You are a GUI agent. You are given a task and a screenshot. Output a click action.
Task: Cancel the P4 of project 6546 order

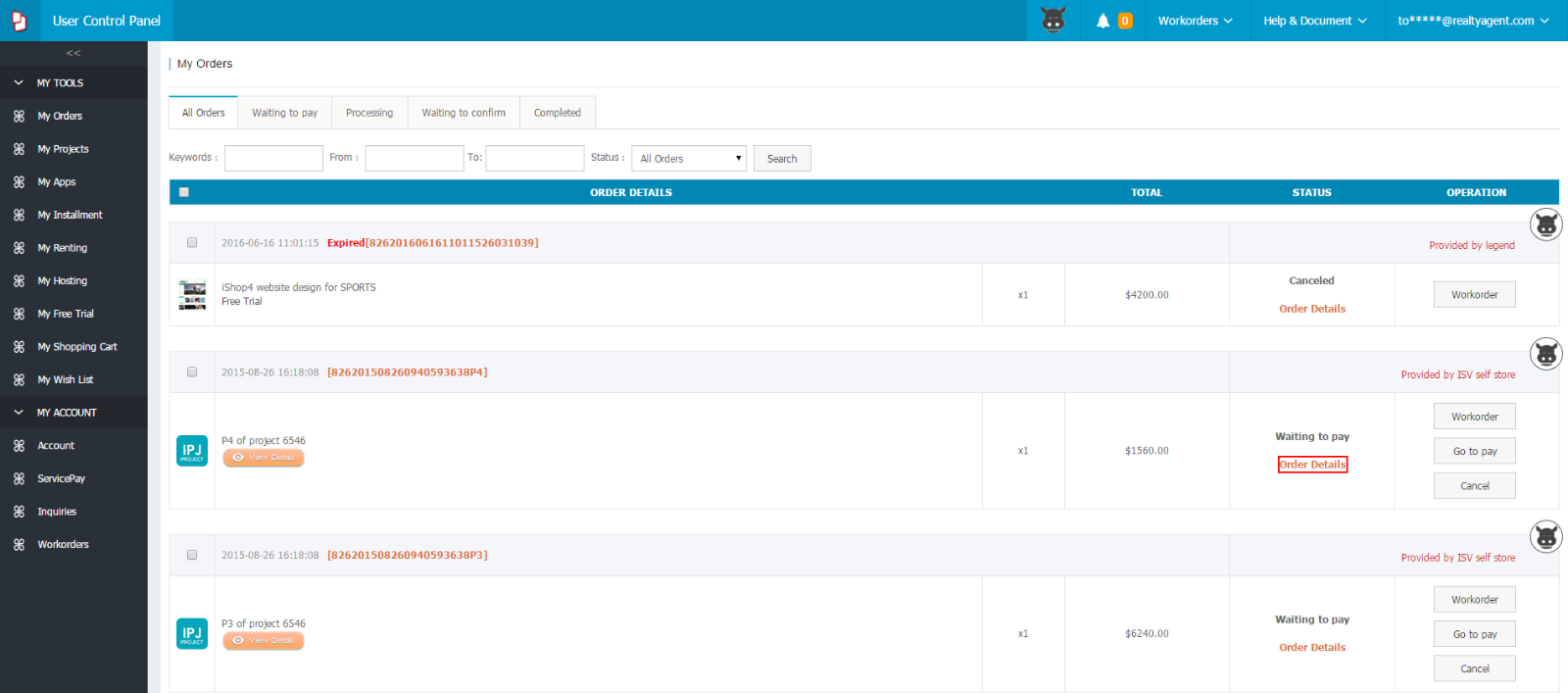1475,485
